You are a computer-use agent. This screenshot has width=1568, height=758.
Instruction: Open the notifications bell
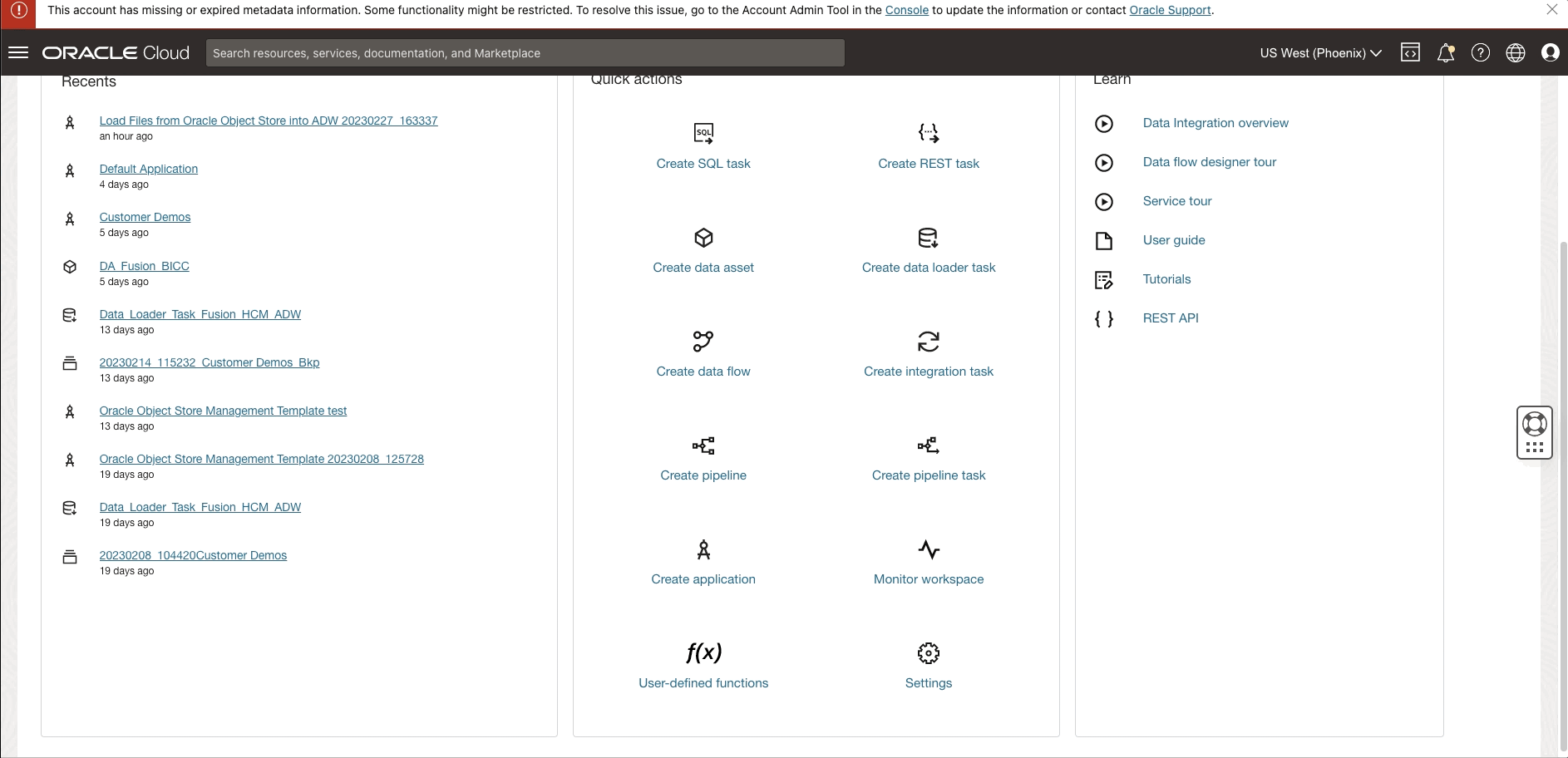1447,52
